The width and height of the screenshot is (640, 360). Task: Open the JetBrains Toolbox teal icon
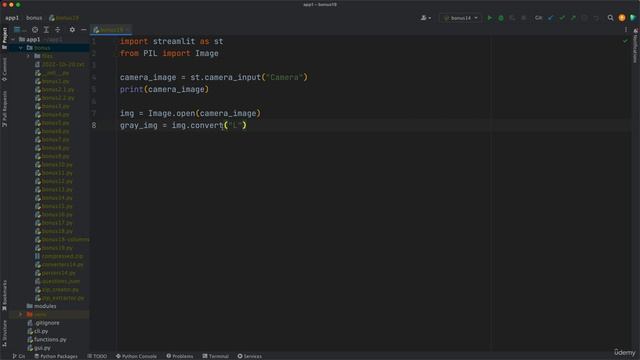(x=633, y=18)
